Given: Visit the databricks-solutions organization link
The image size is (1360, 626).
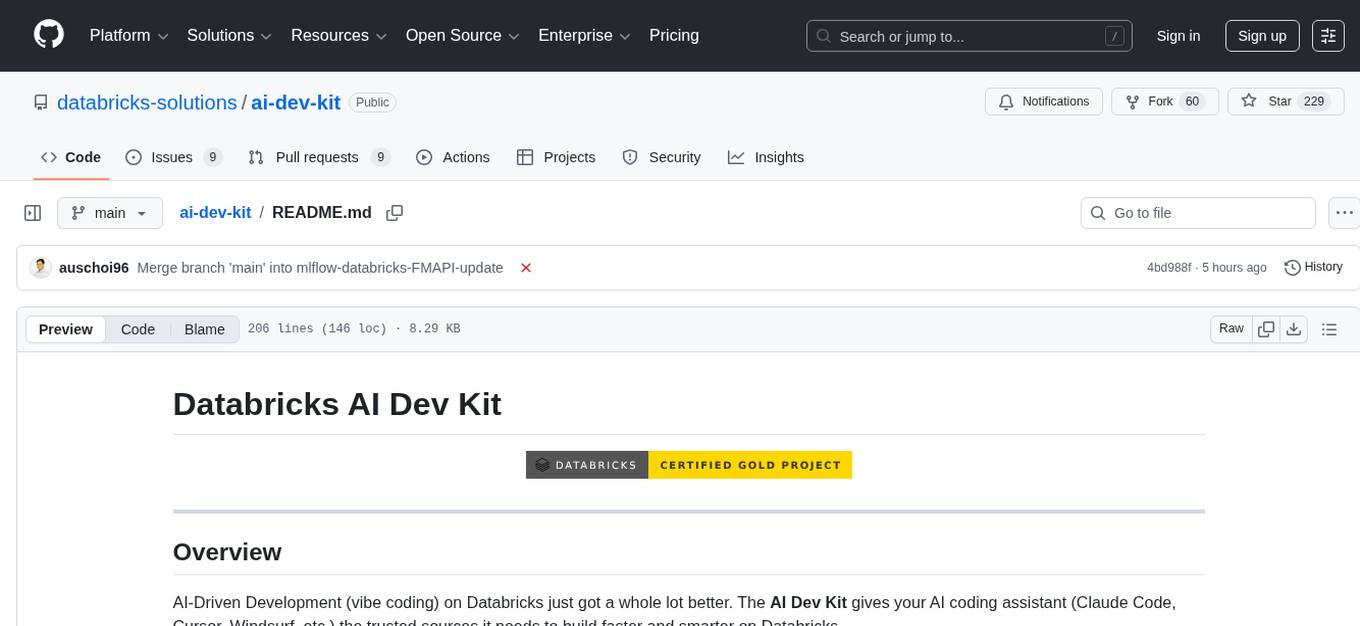Looking at the screenshot, I should [146, 102].
